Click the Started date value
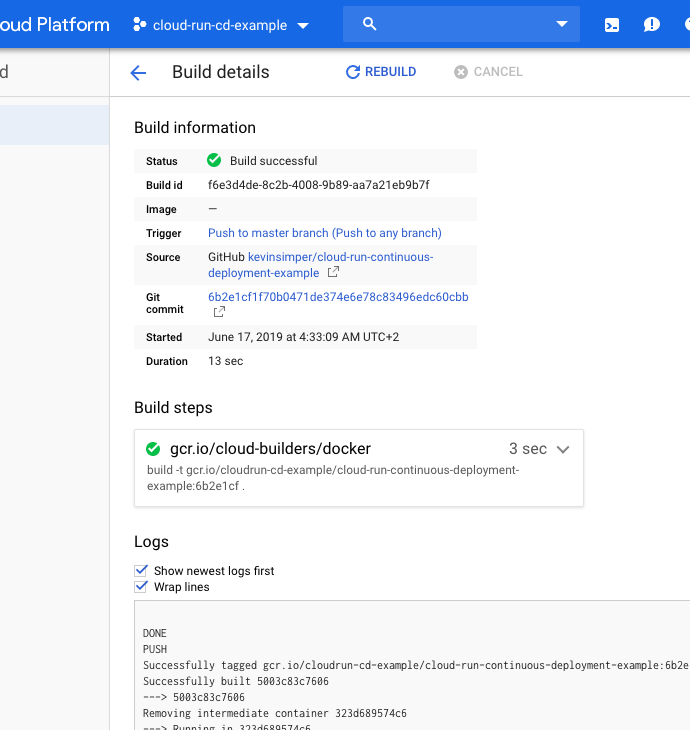 303,337
